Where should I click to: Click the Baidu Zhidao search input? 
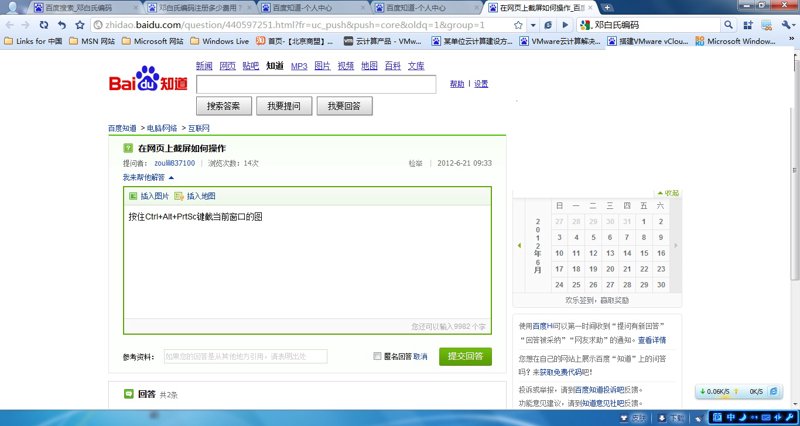pyautogui.click(x=316, y=84)
